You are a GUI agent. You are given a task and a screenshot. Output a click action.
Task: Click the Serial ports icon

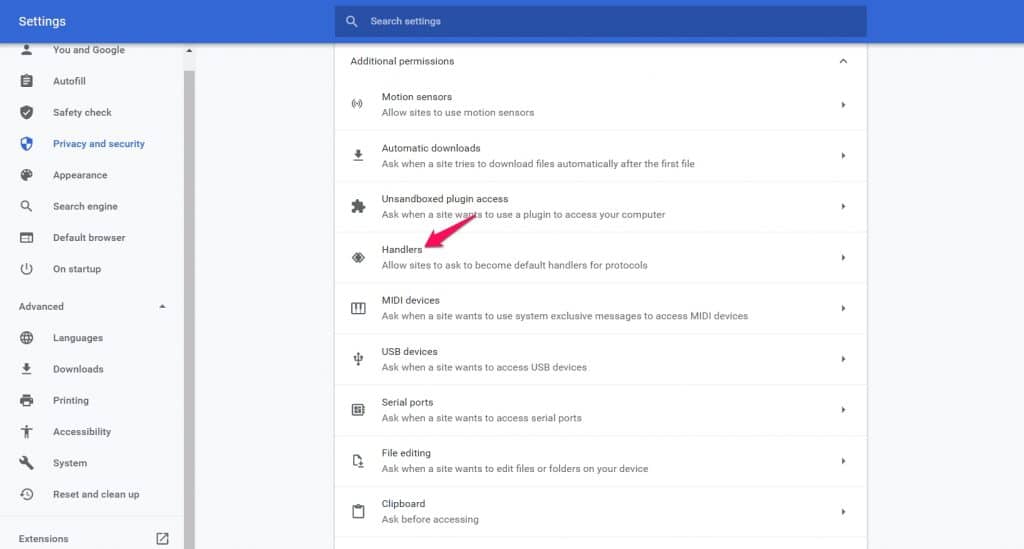coord(358,410)
